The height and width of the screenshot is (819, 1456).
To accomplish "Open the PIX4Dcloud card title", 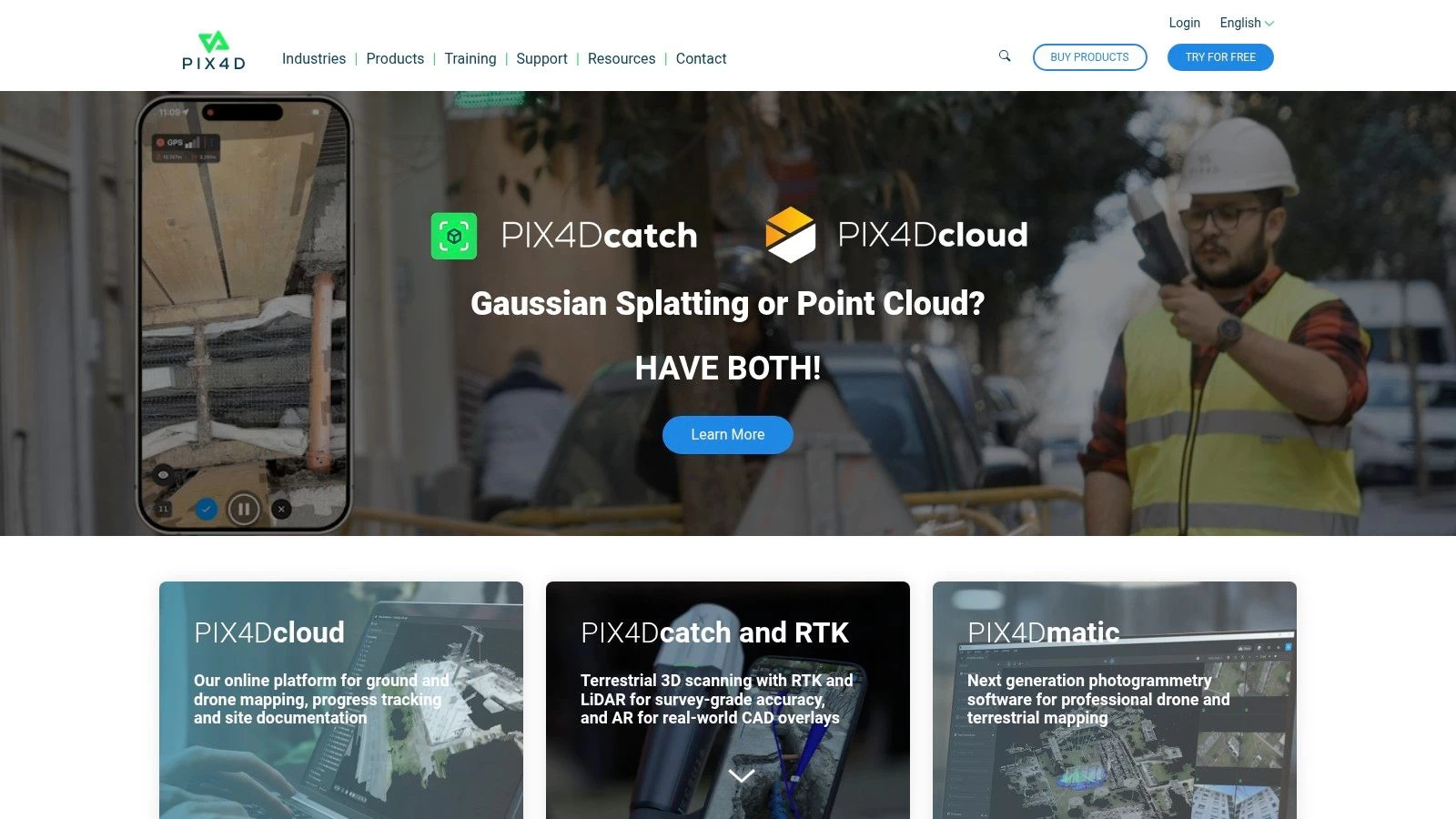I will pos(269,632).
